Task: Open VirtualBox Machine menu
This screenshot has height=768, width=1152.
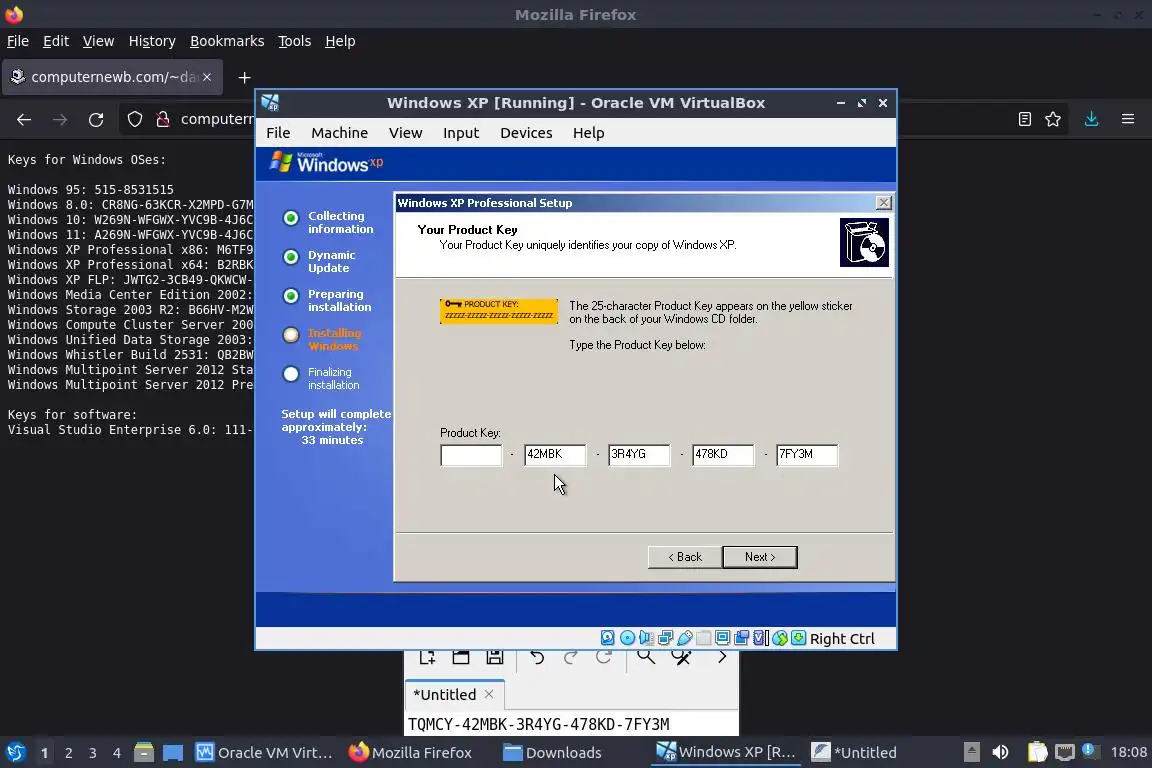Action: point(339,133)
